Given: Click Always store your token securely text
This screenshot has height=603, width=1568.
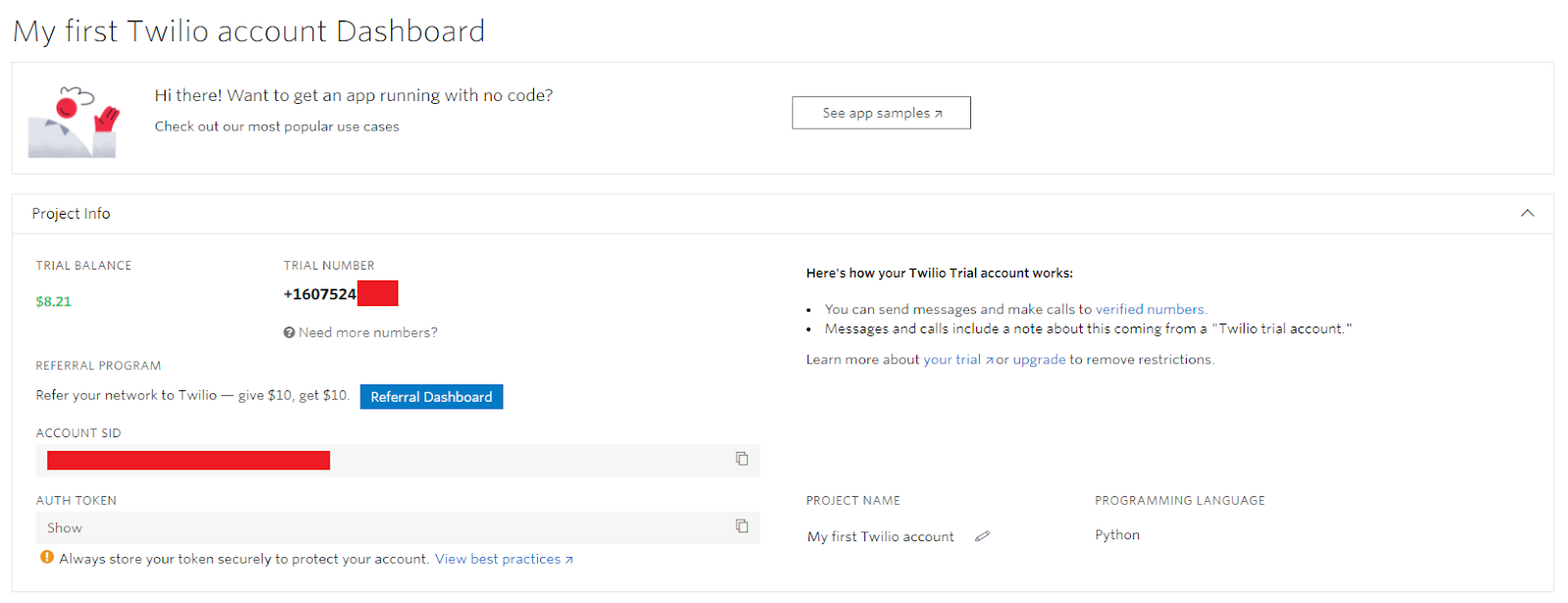Looking at the screenshot, I should click(x=244, y=559).
